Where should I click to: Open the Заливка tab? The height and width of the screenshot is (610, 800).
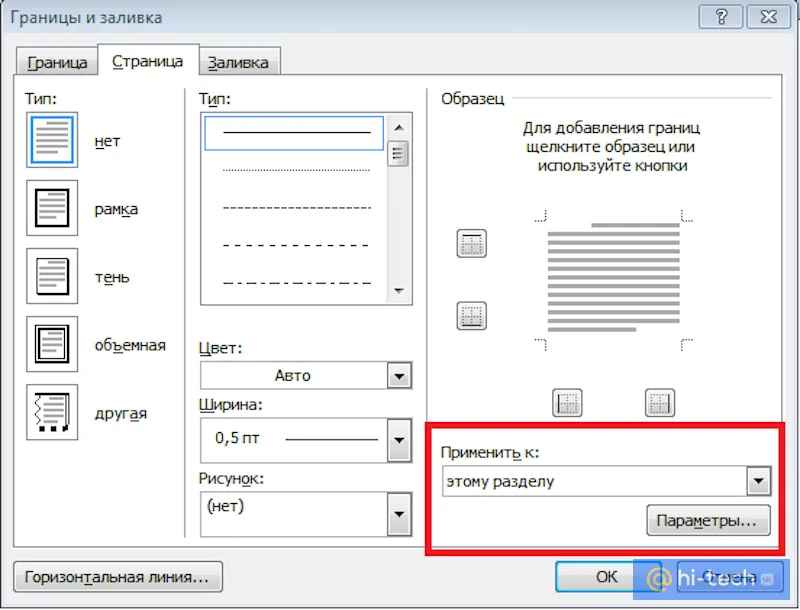pyautogui.click(x=238, y=62)
